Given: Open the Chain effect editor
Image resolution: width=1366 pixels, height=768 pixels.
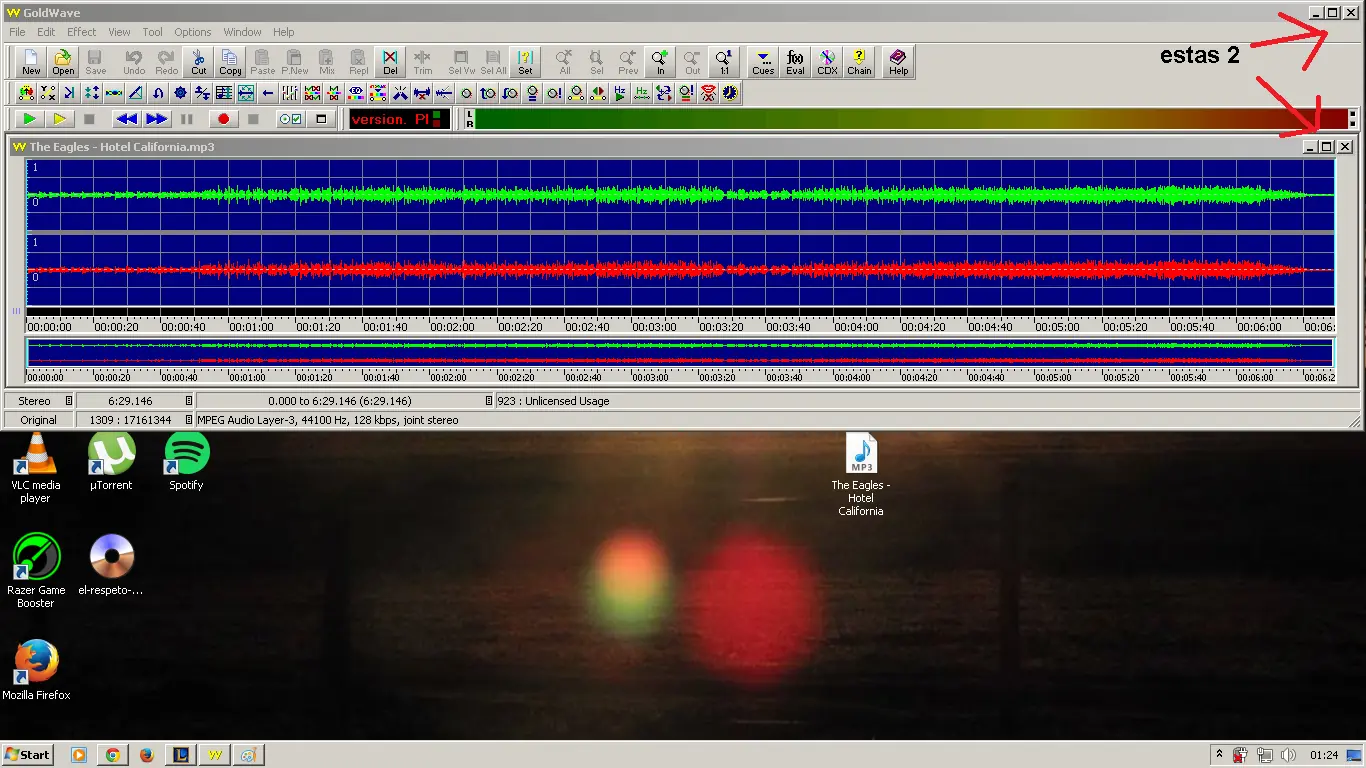Looking at the screenshot, I should pyautogui.click(x=859, y=62).
